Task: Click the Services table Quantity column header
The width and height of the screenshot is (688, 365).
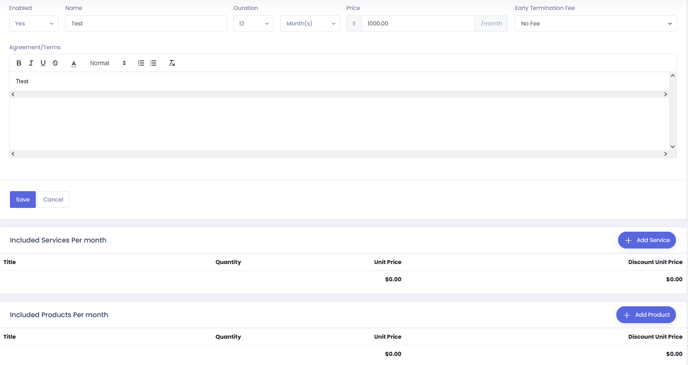Action: pyautogui.click(x=228, y=262)
